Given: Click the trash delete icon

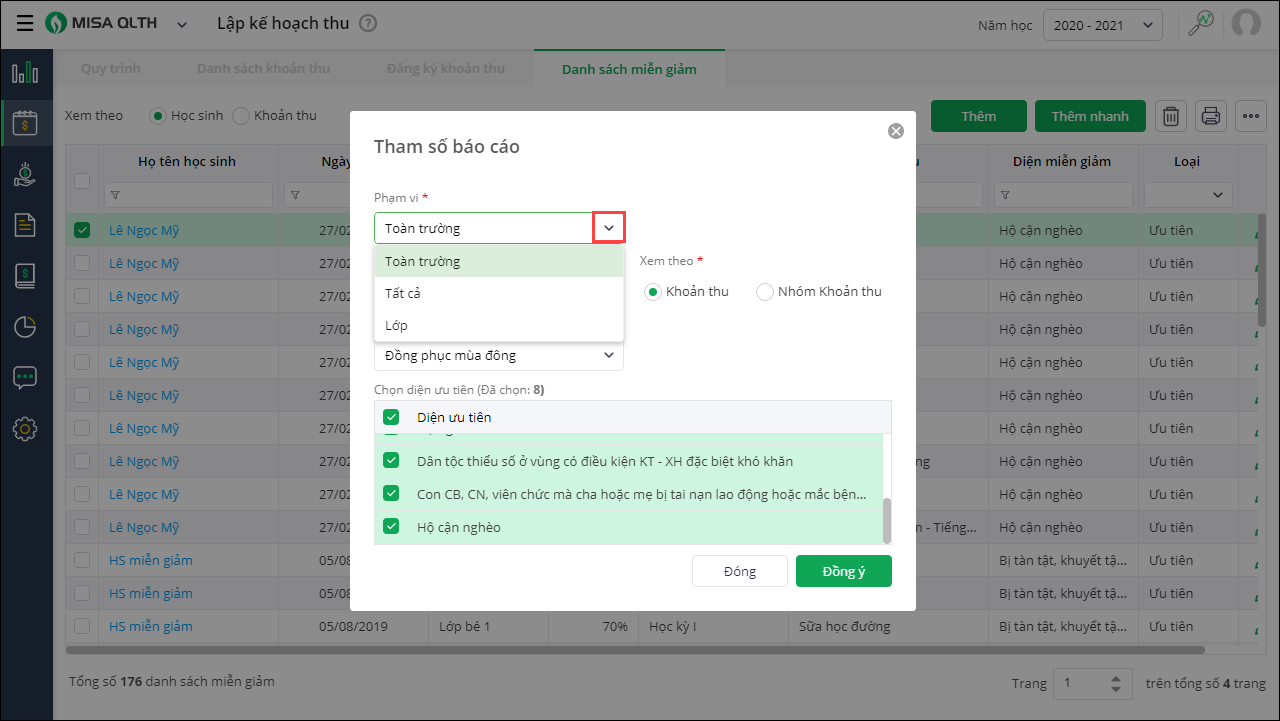Looking at the screenshot, I should [x=1171, y=116].
